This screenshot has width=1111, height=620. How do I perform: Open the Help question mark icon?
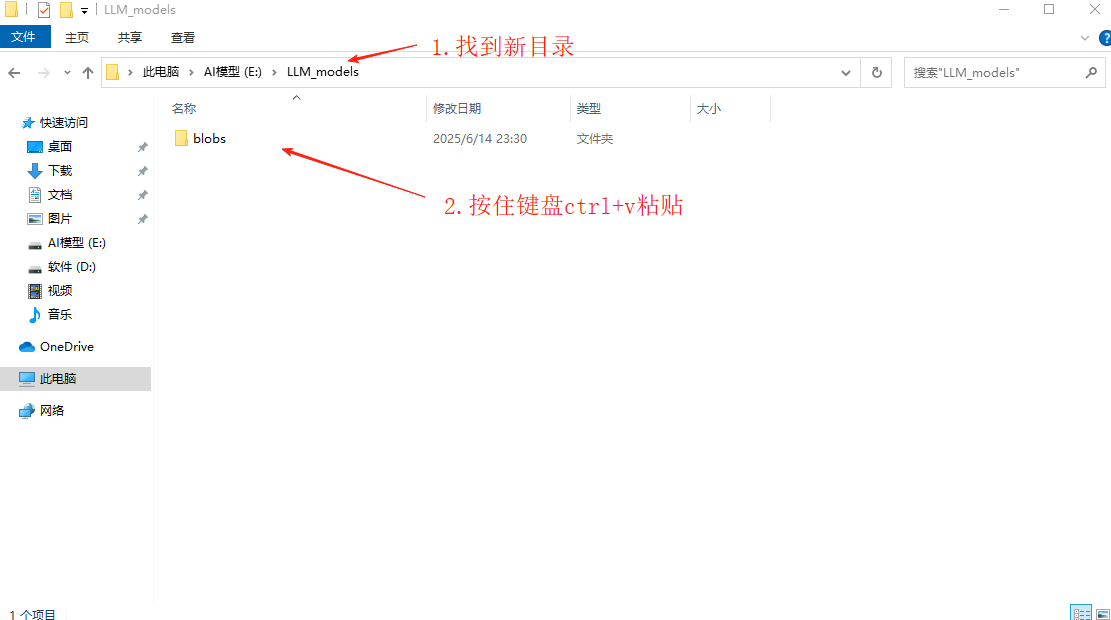click(1105, 38)
